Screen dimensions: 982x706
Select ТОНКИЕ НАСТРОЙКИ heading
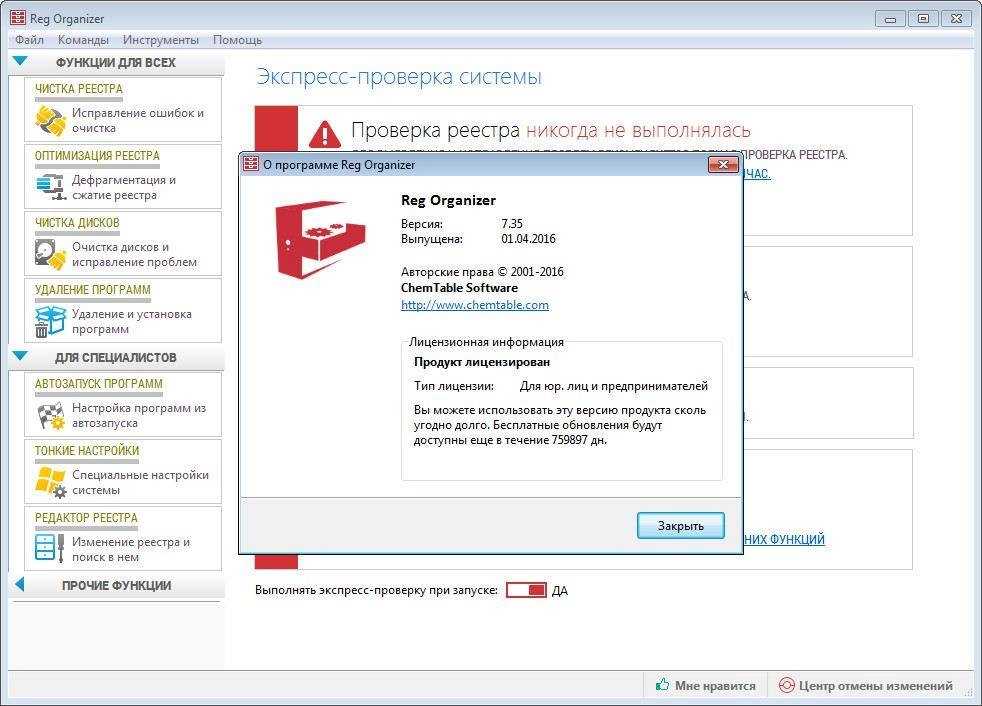(x=87, y=450)
